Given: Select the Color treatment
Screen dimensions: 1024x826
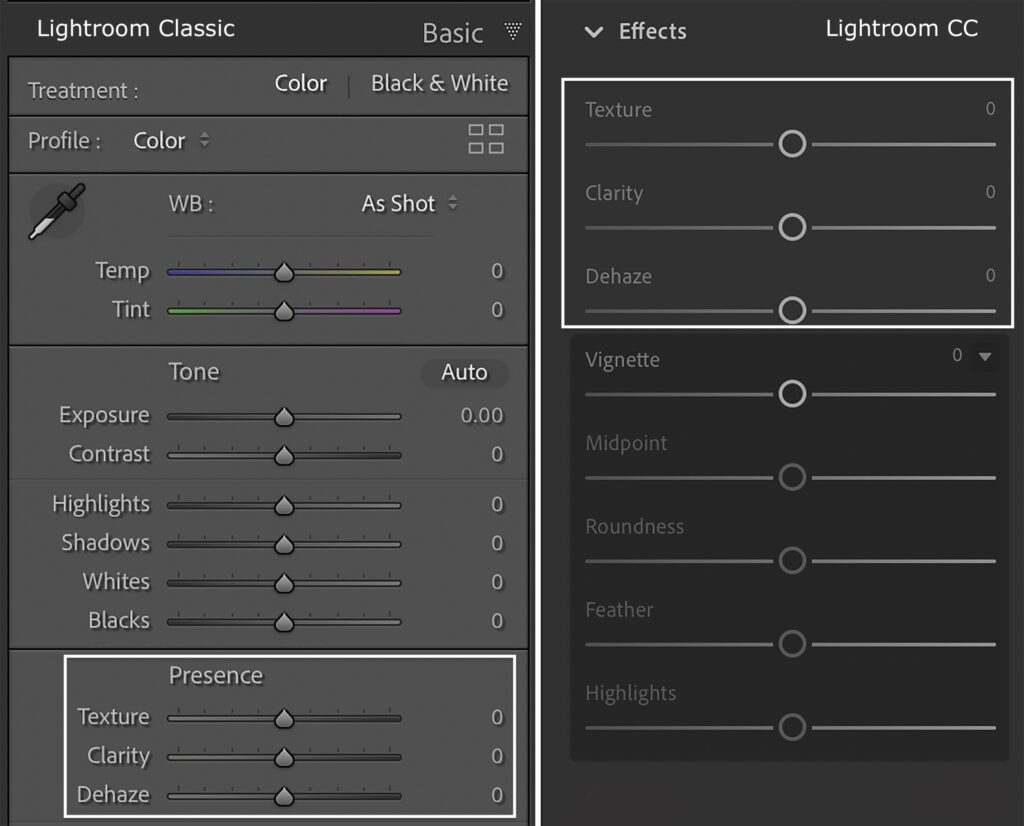Looking at the screenshot, I should [x=301, y=84].
